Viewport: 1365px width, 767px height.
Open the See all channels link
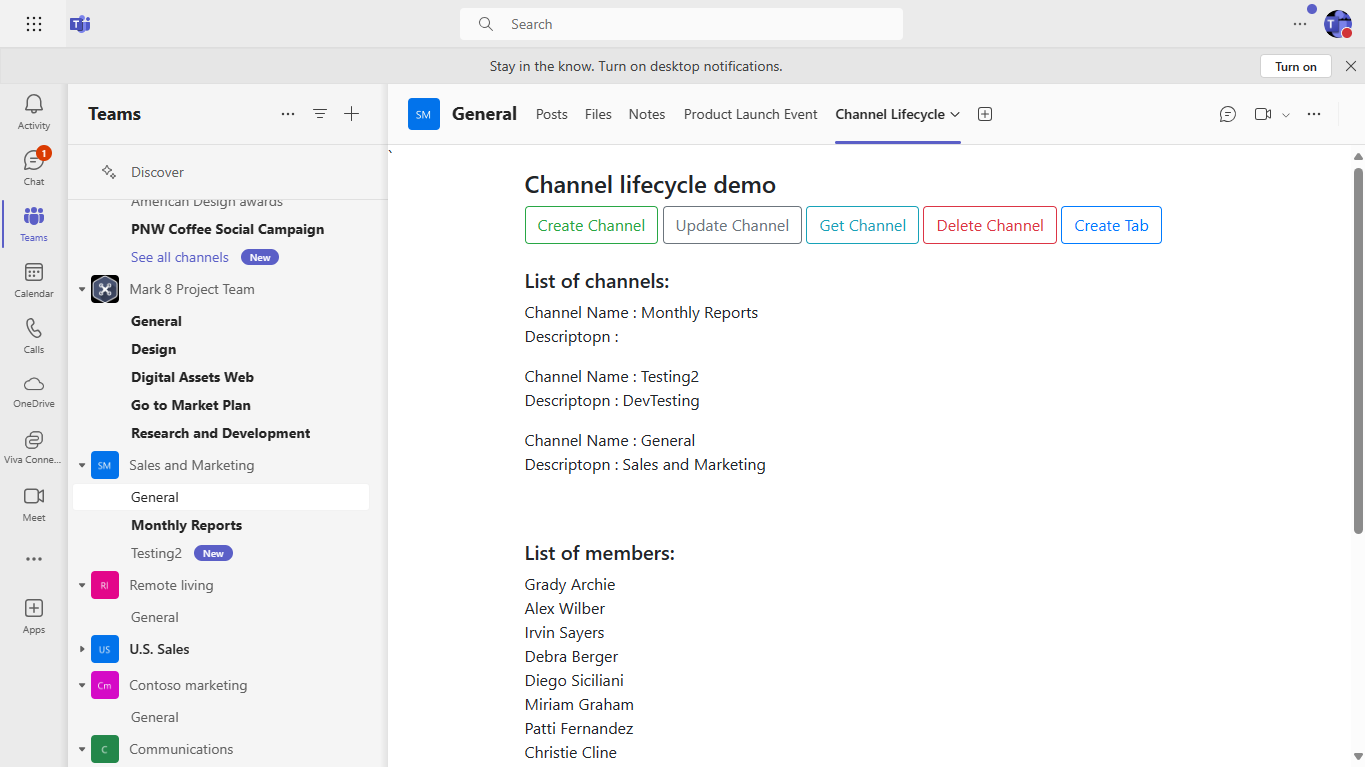tap(180, 257)
